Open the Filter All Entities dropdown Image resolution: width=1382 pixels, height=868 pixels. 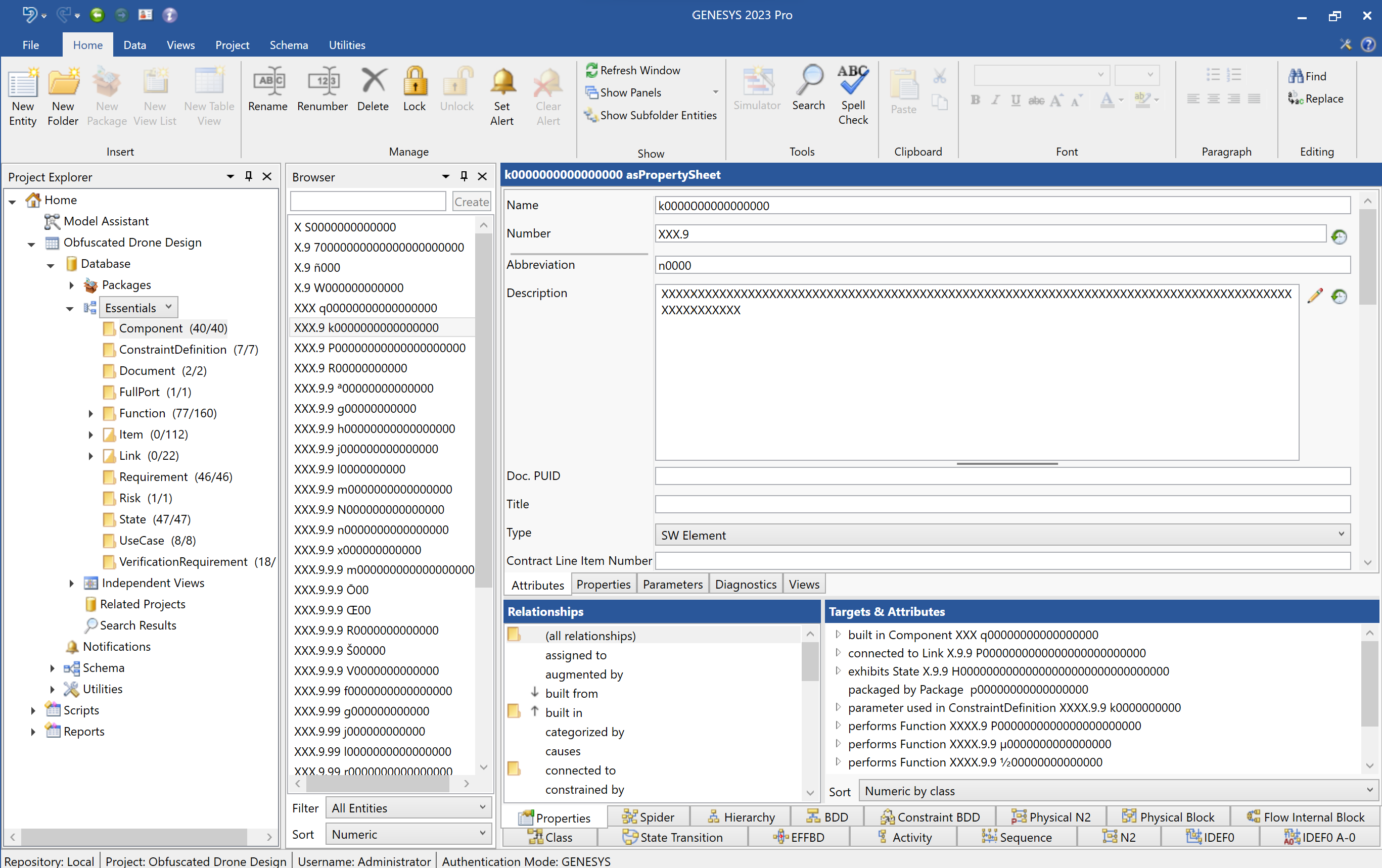[408, 808]
